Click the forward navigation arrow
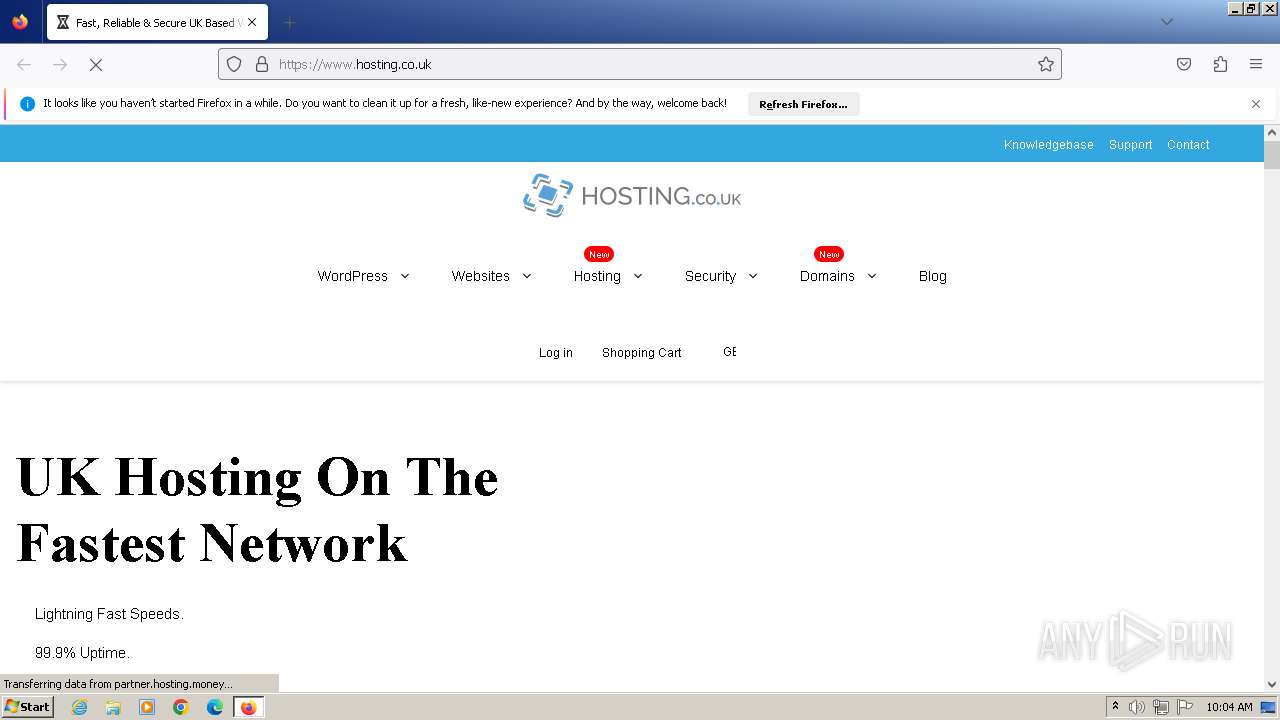 (x=60, y=64)
